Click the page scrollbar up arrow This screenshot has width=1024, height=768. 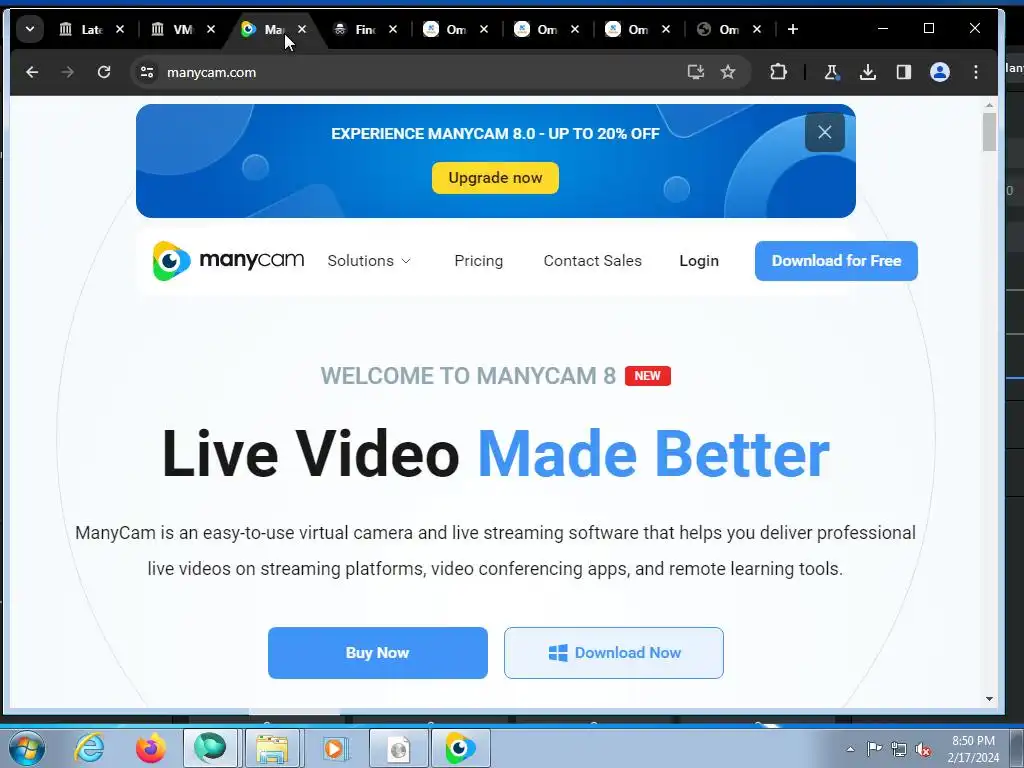point(989,104)
